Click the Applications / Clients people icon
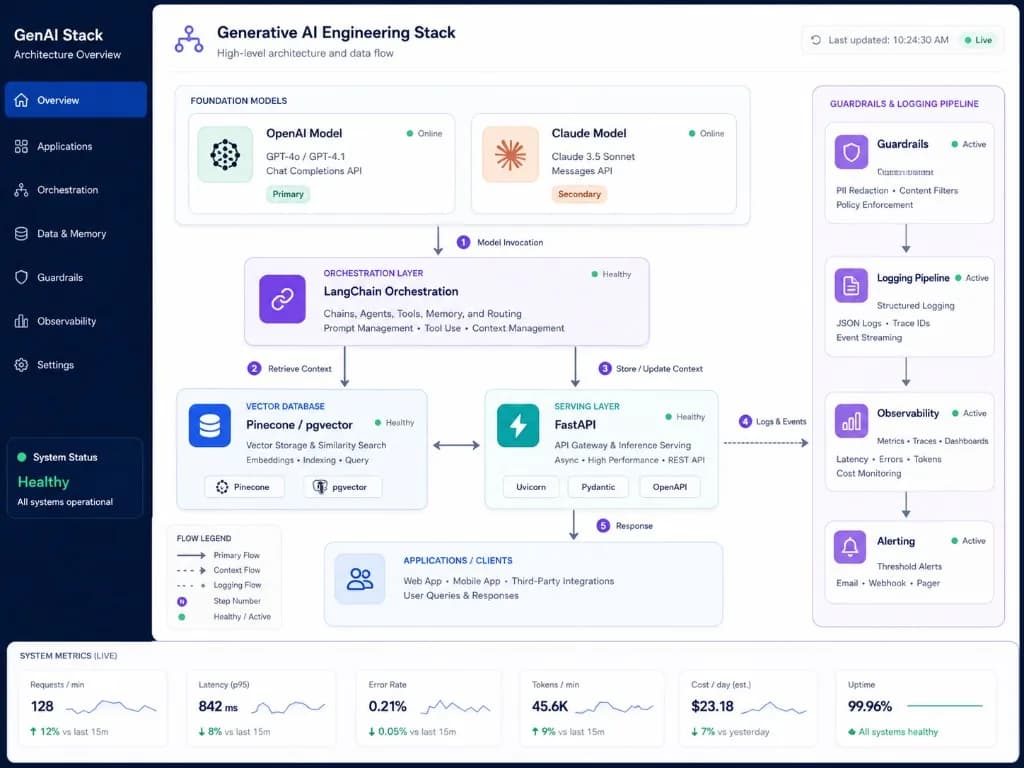Screen dimensions: 1024x768 [x=360, y=579]
